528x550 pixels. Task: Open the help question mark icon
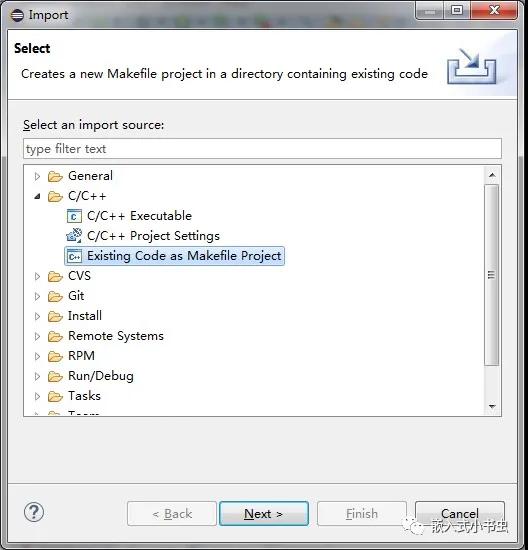pyautogui.click(x=34, y=512)
